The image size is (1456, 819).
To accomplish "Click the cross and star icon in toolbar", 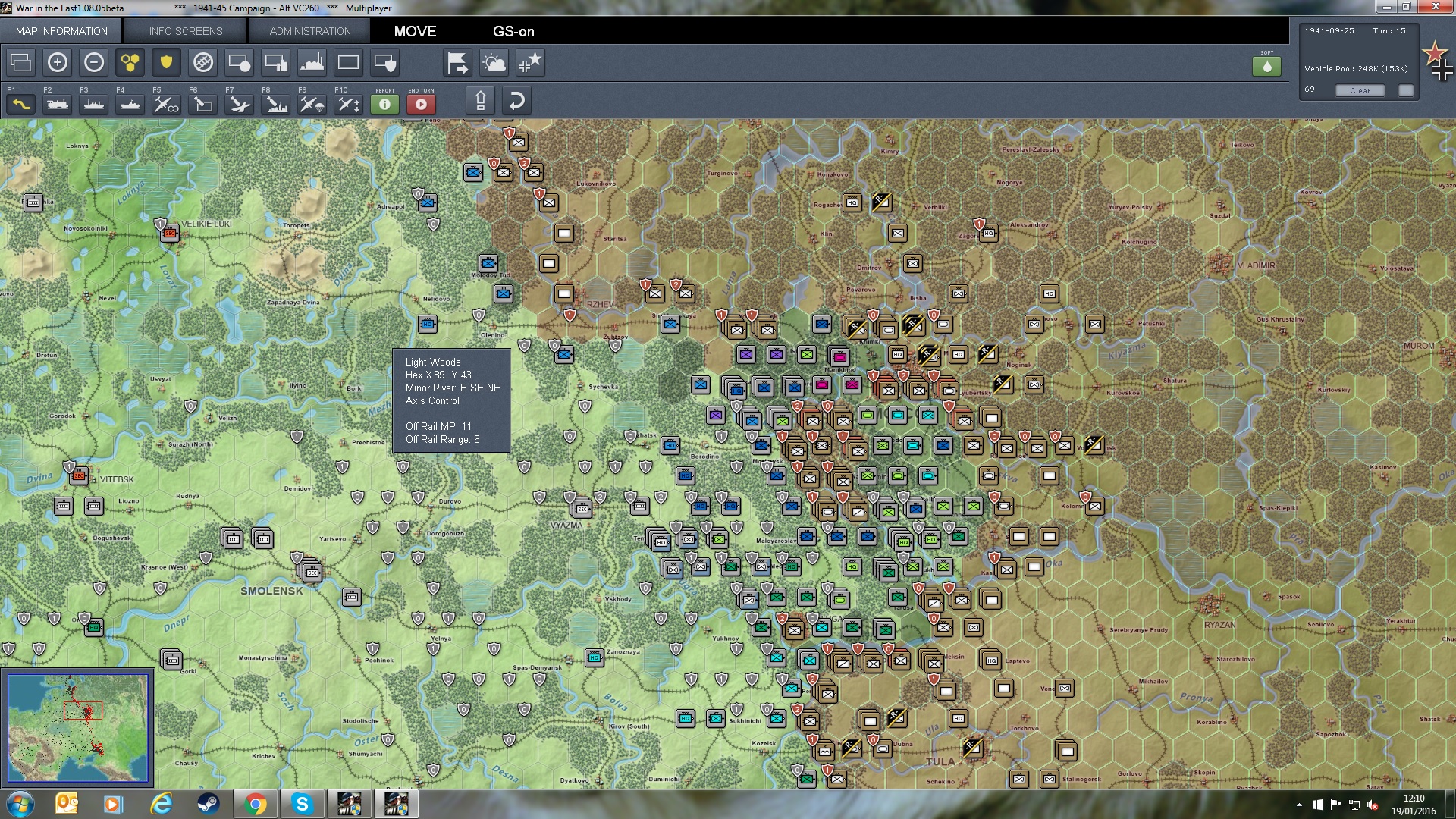I will [530, 62].
